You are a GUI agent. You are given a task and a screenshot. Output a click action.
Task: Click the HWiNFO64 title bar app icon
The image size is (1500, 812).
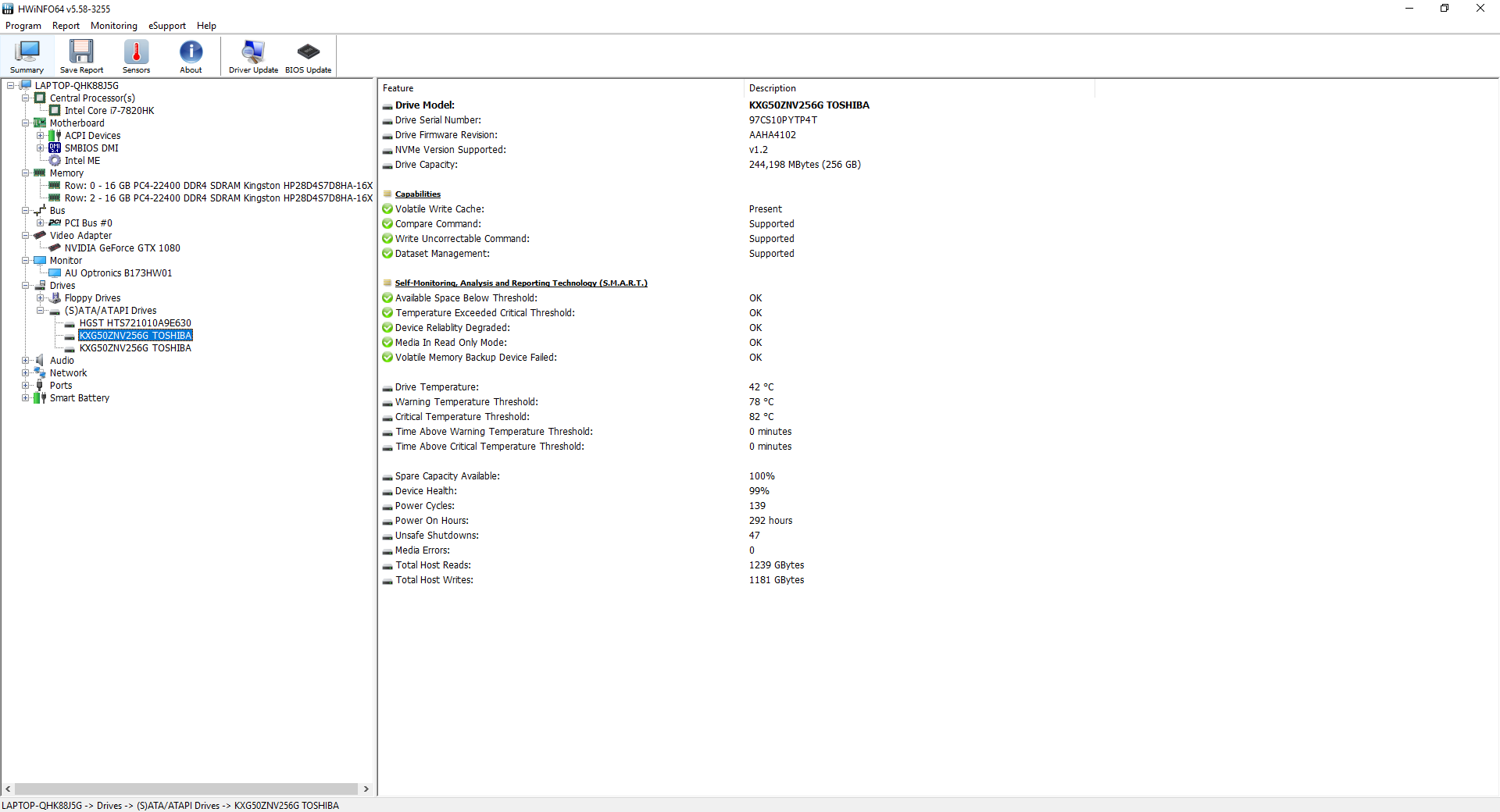[x=9, y=9]
